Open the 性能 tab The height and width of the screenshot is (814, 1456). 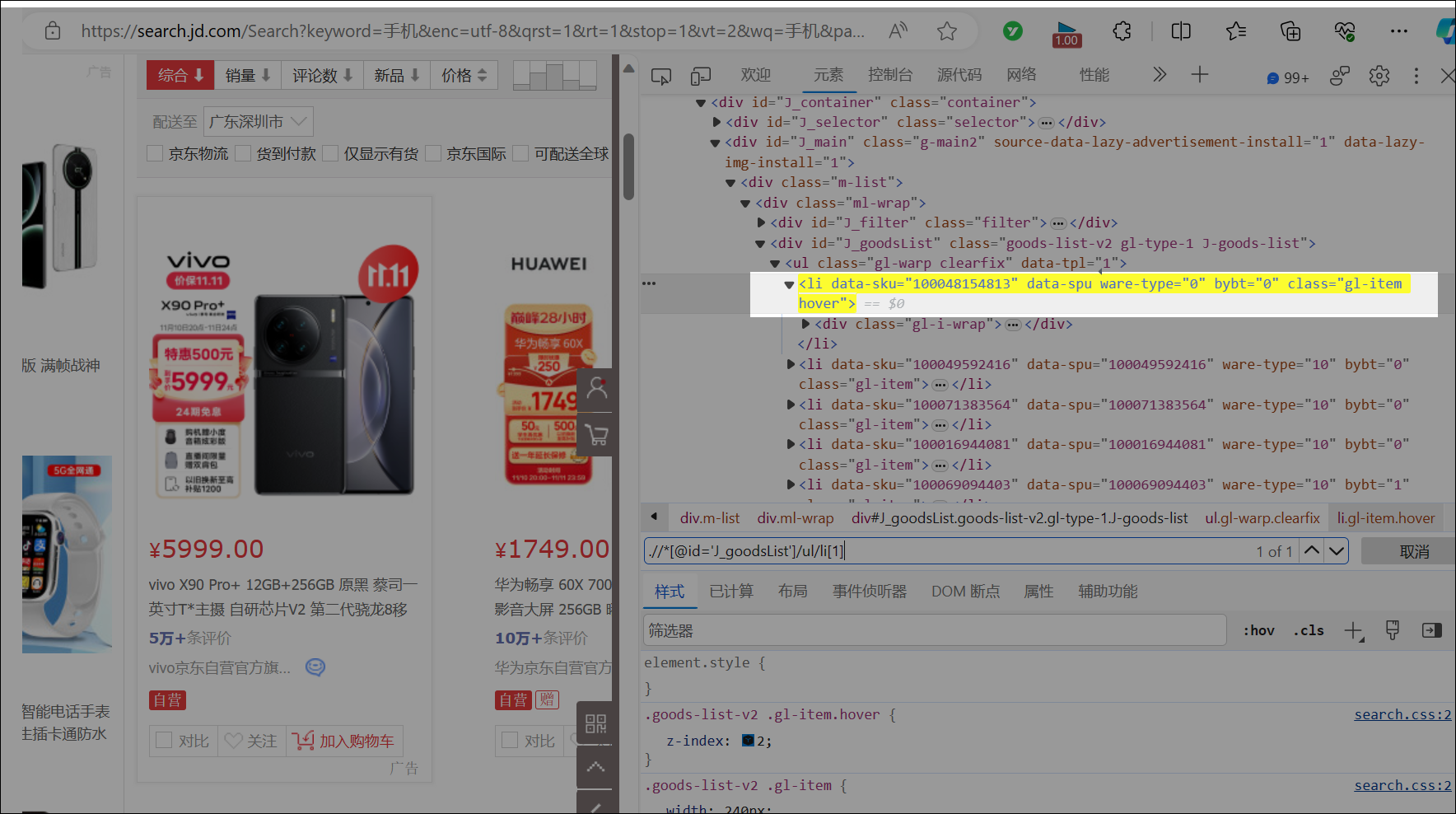1094,75
